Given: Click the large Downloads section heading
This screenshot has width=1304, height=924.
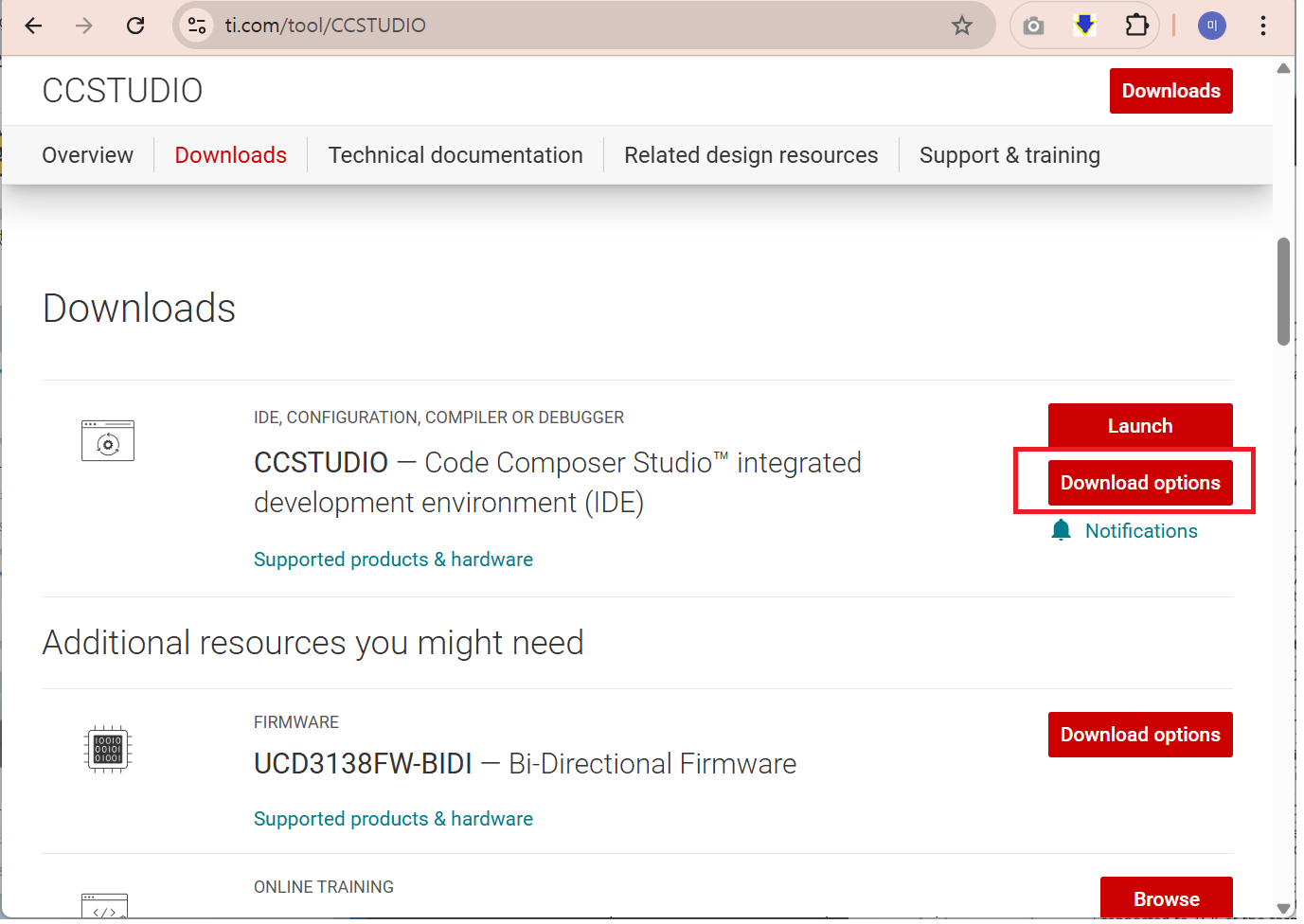Looking at the screenshot, I should pyautogui.click(x=139, y=309).
